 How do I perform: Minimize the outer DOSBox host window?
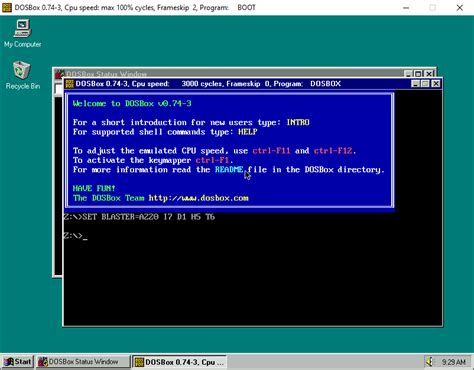[x=406, y=7]
